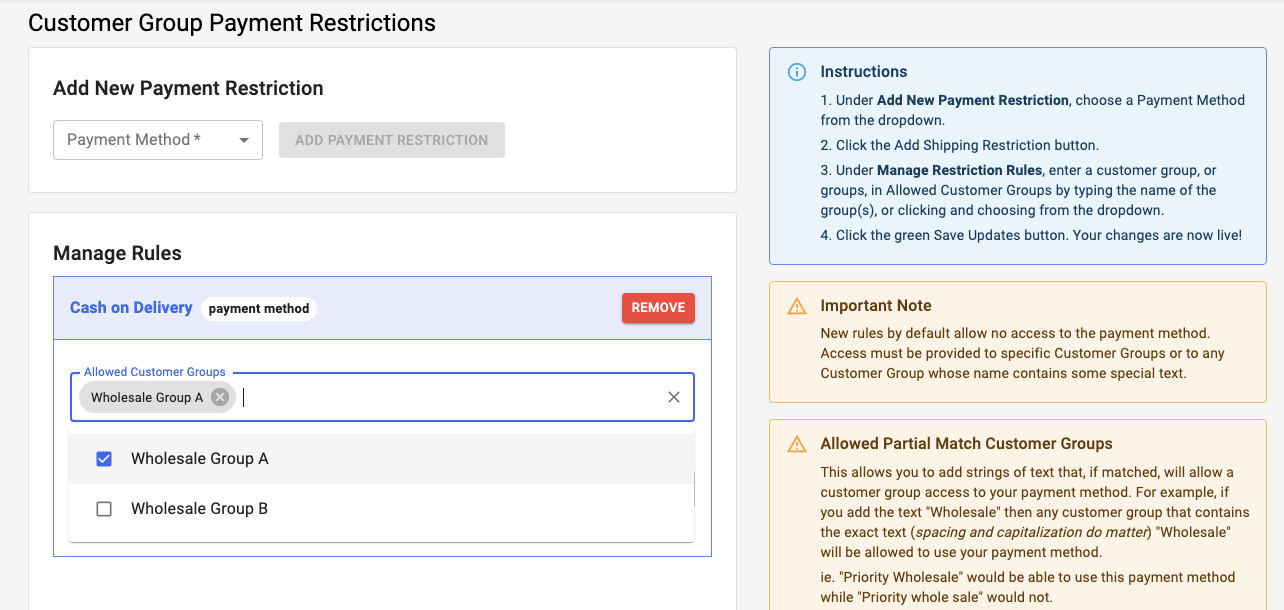Click the Cash on Delivery rule heading
Viewport: 1284px width, 610px height.
131,308
